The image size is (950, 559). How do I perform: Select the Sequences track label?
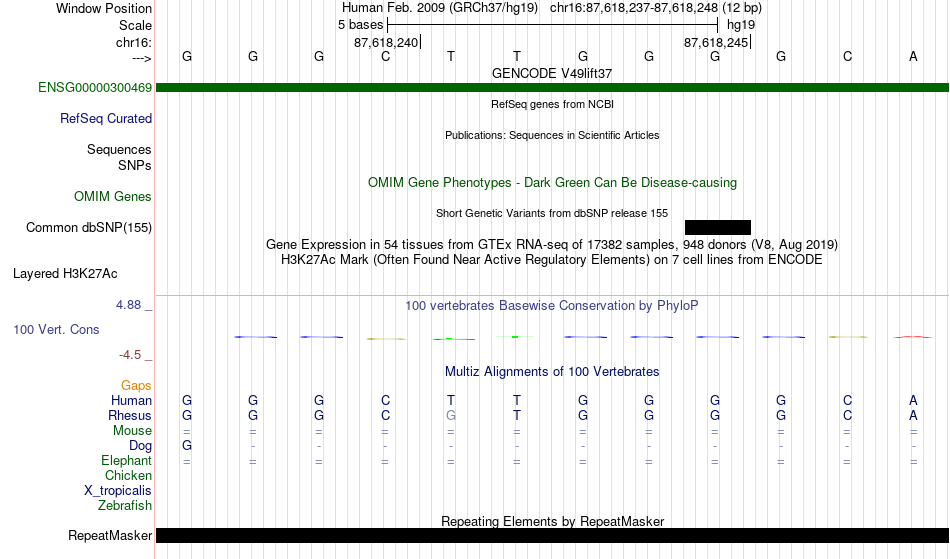coord(119,149)
